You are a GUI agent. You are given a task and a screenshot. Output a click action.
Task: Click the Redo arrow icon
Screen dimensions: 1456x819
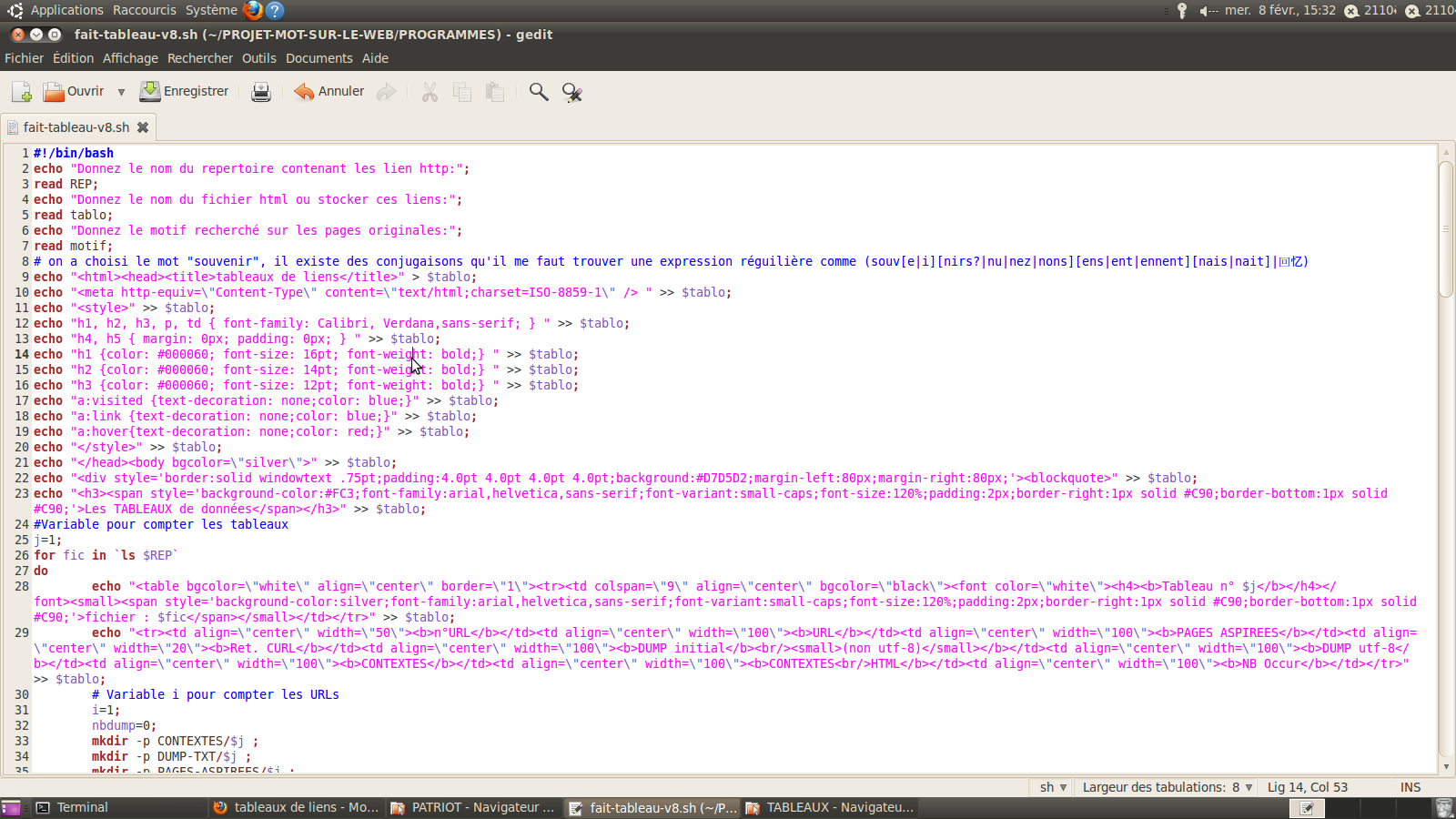[x=387, y=92]
